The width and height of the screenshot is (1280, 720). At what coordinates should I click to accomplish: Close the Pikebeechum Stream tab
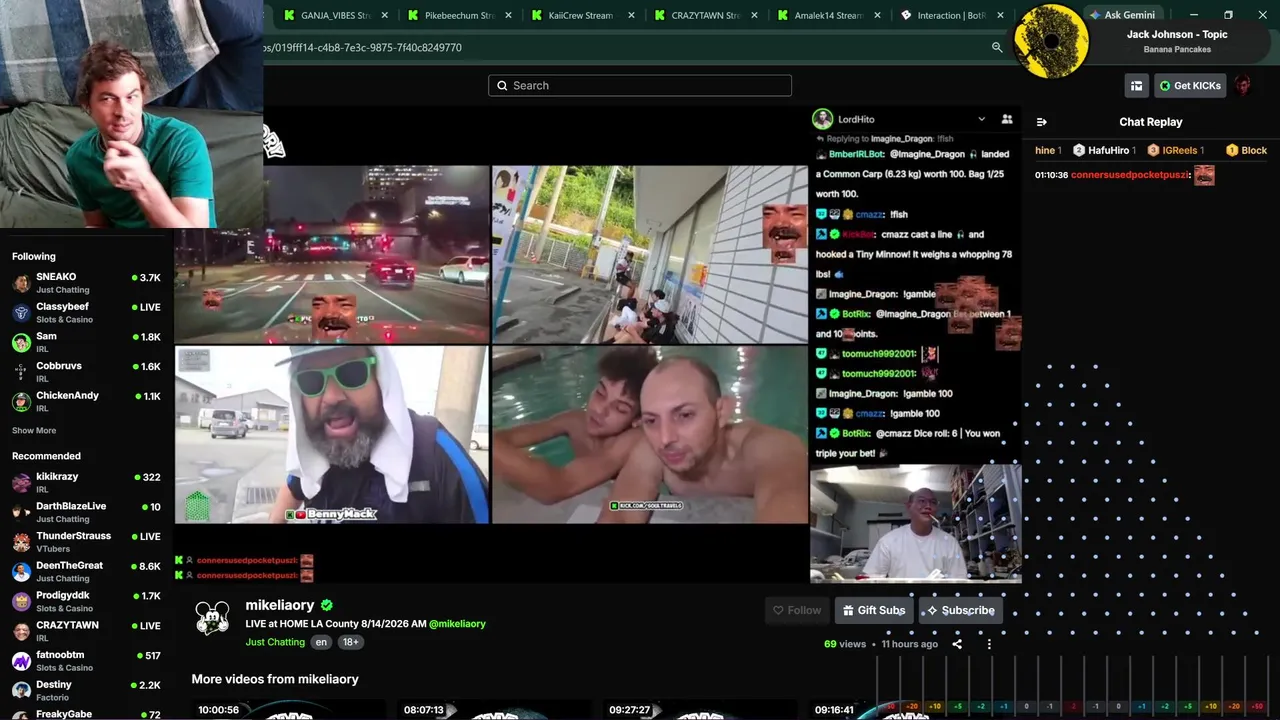pos(509,15)
